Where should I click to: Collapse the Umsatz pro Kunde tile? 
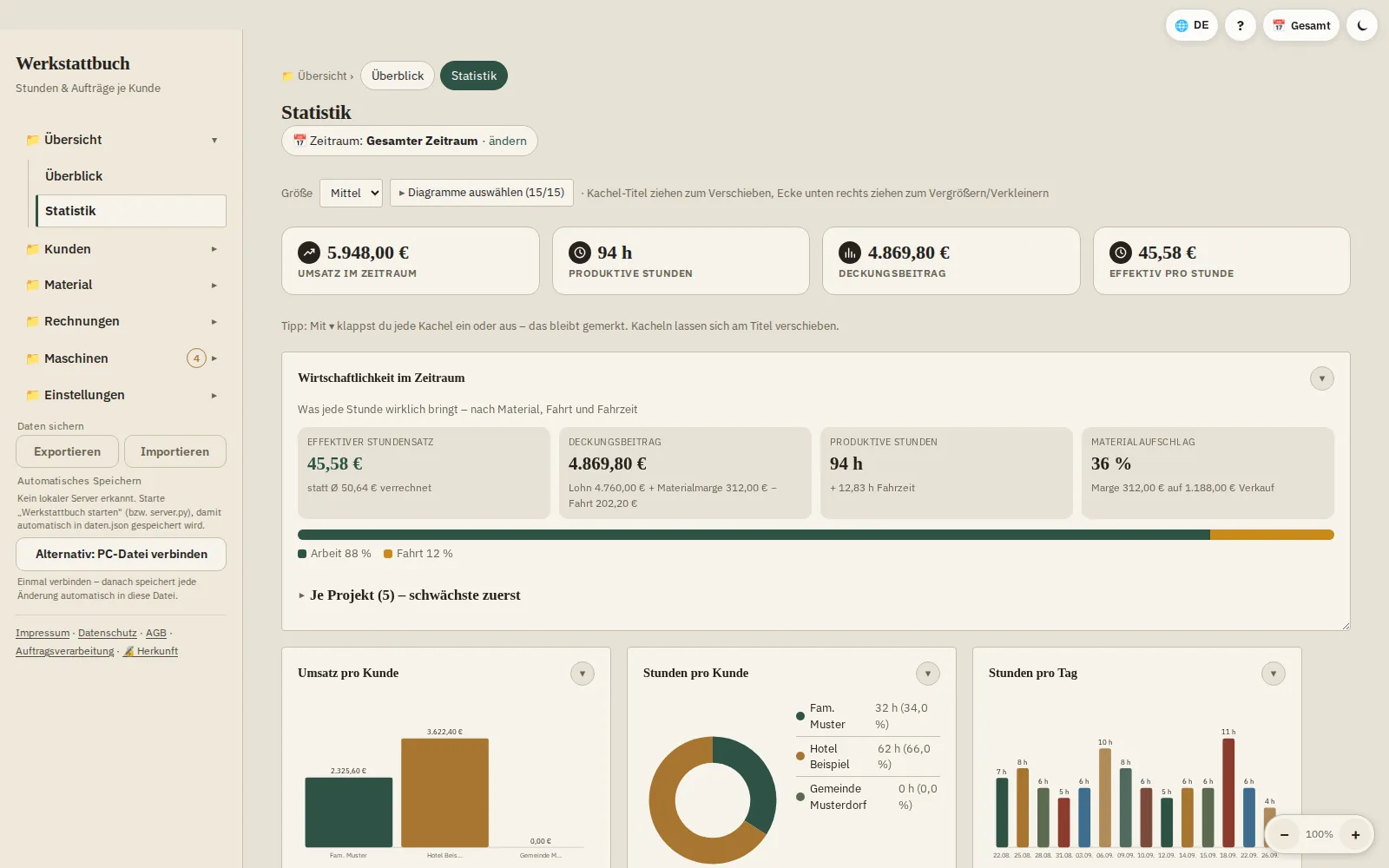[583, 674]
